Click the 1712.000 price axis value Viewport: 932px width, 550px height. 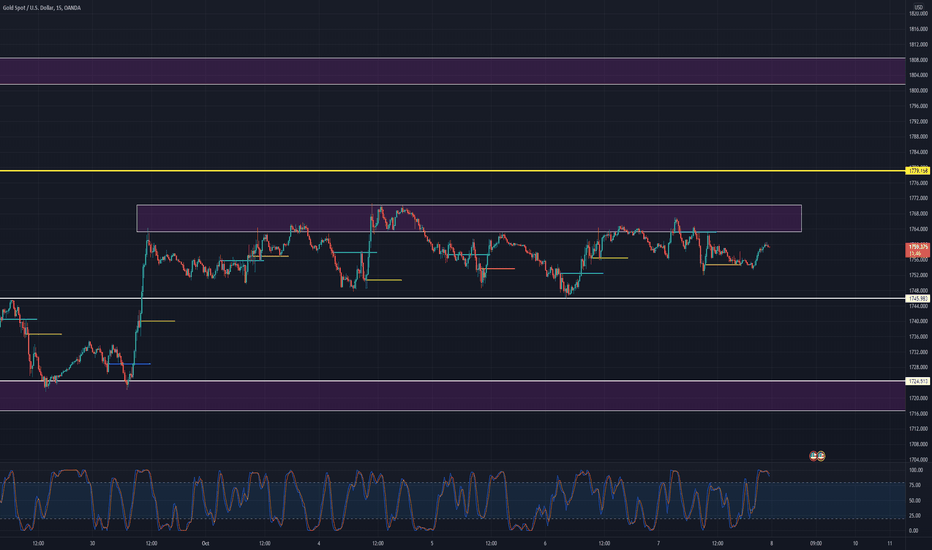(918, 429)
